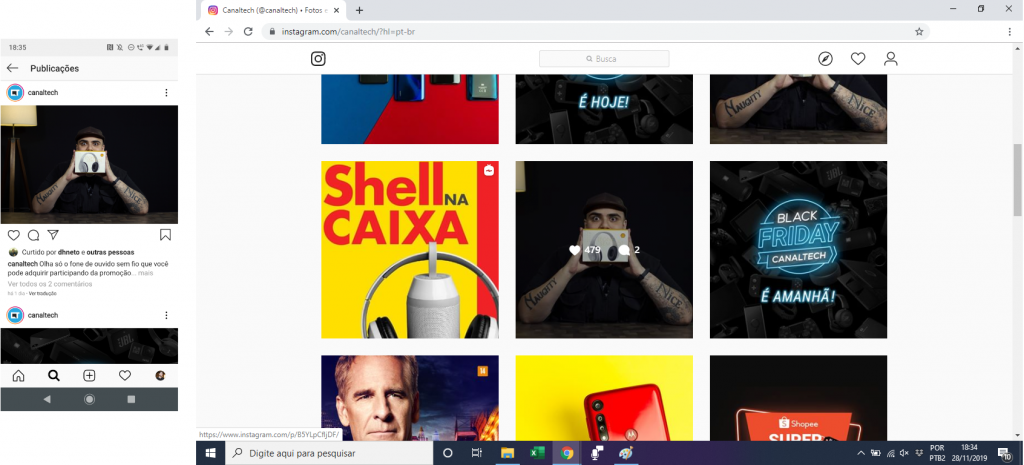This screenshot has width=1024, height=465.
Task: Open the POR PTB2 language selector
Action: 937,453
